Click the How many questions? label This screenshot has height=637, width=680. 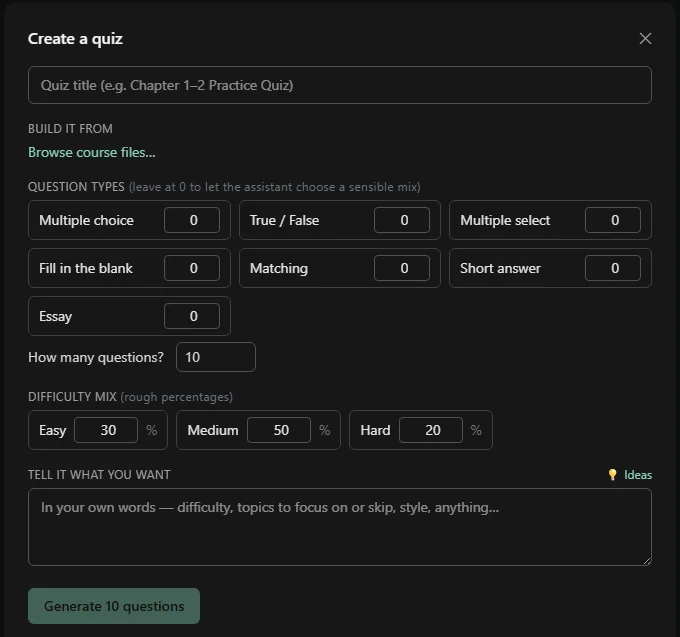96,357
